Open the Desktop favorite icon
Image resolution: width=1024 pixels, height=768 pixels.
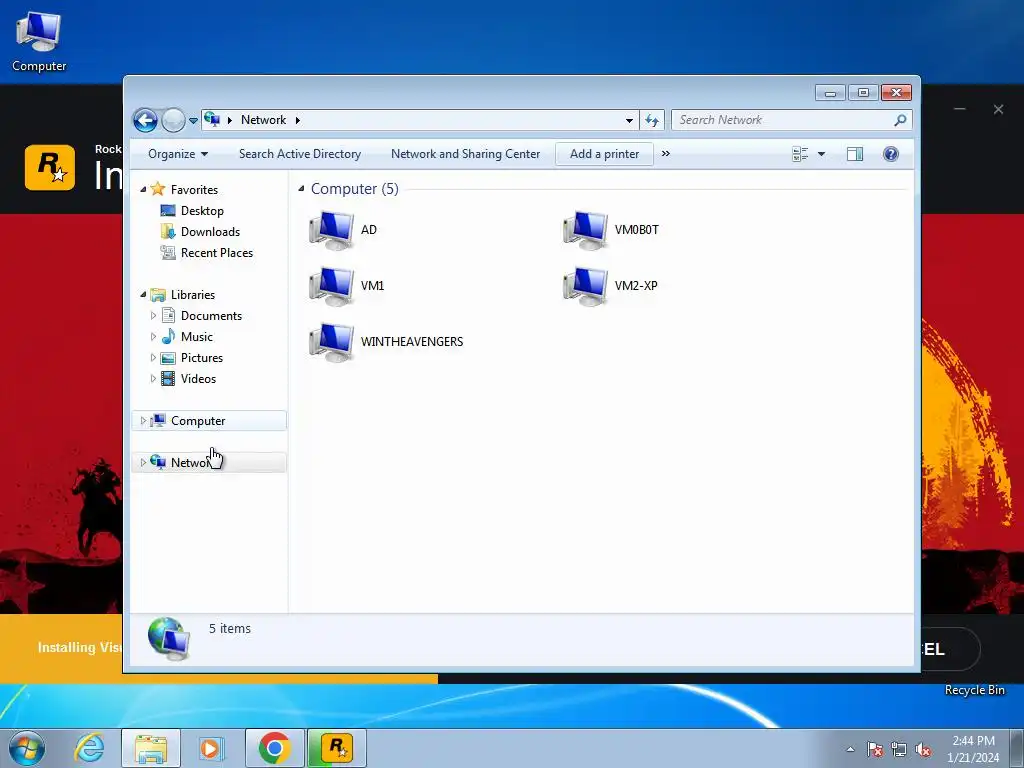[168, 210]
